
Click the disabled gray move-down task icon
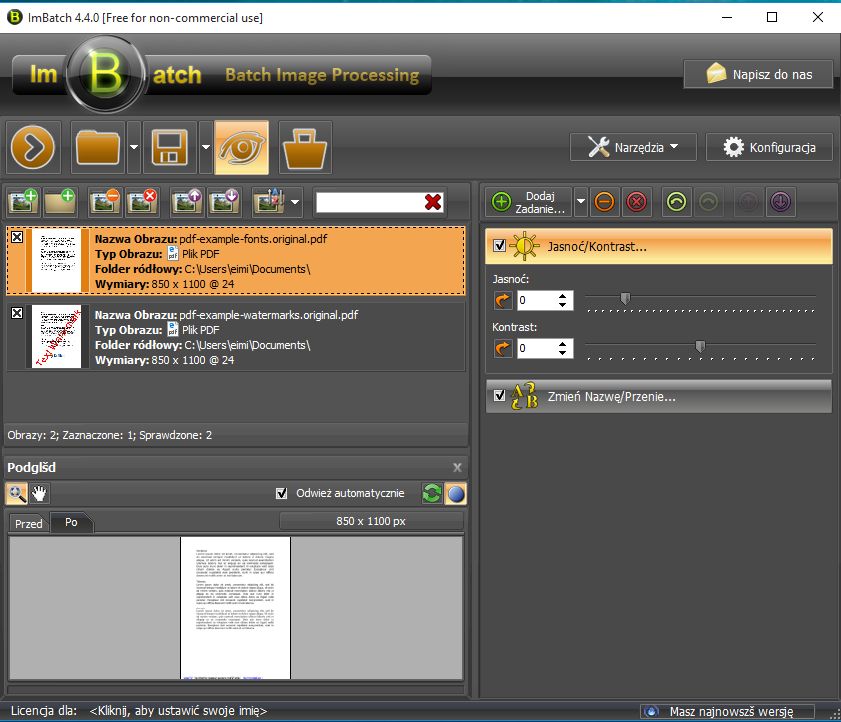[709, 202]
